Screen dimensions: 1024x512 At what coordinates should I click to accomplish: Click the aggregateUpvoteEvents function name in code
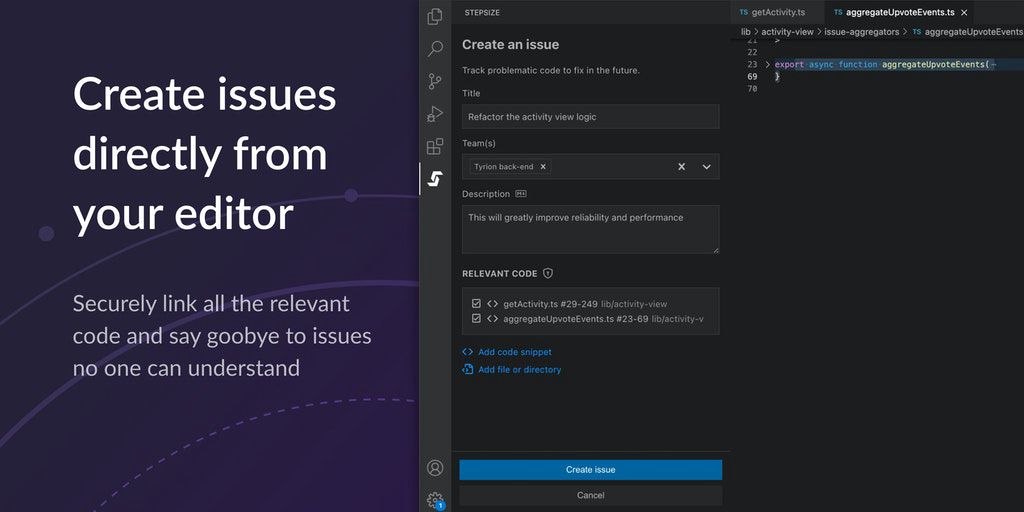point(934,64)
